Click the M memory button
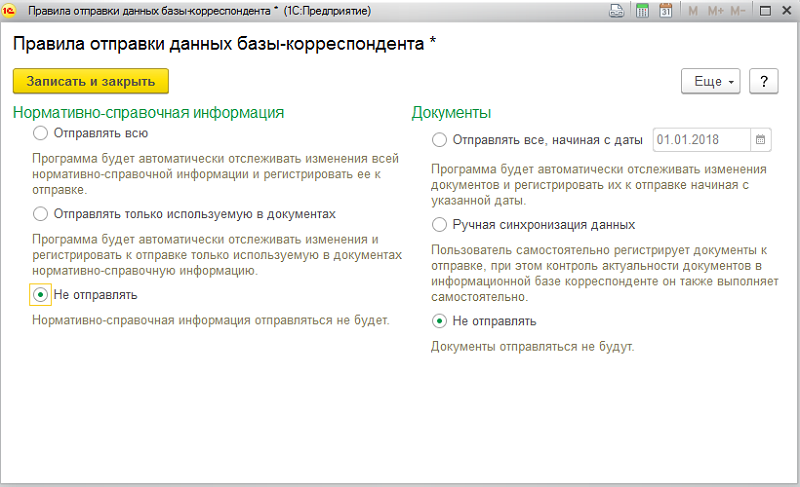 pos(693,11)
